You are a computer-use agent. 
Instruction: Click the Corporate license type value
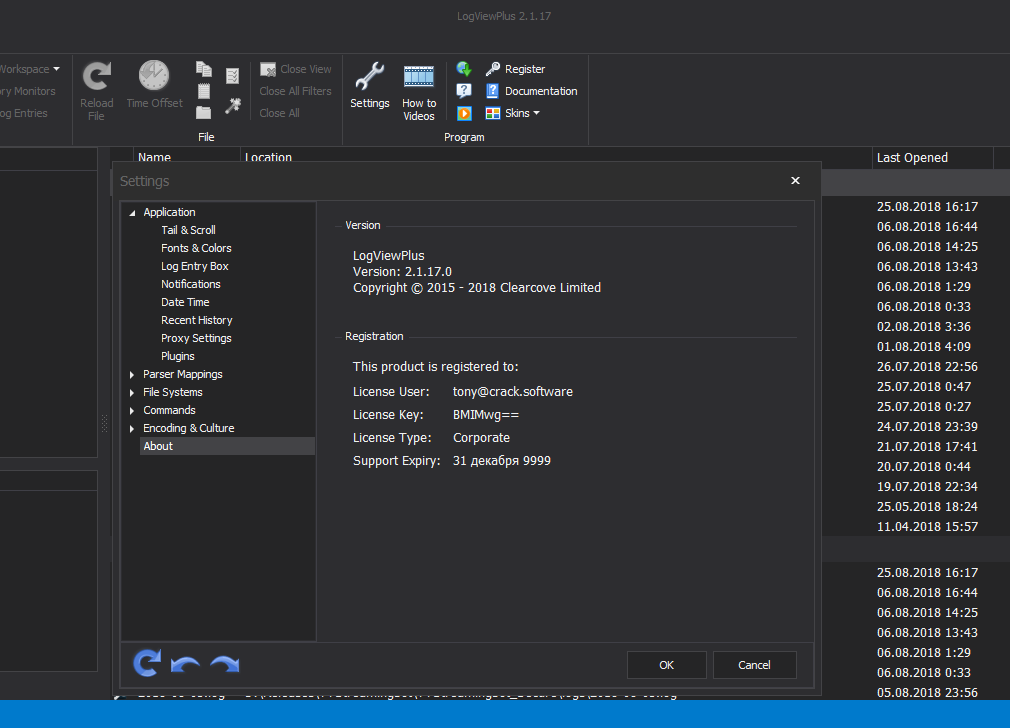(481, 437)
